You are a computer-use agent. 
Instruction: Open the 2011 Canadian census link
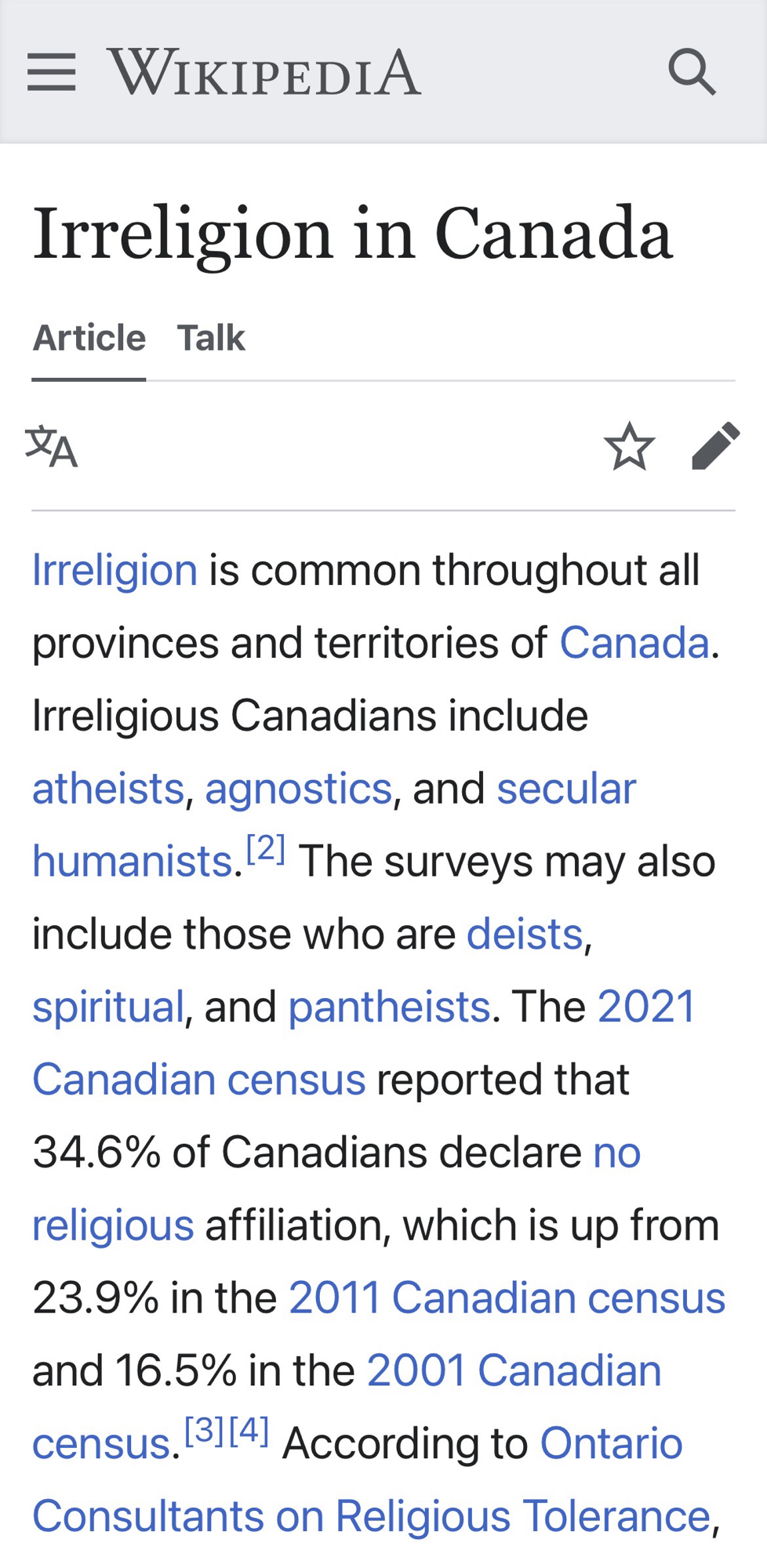[x=507, y=1298]
